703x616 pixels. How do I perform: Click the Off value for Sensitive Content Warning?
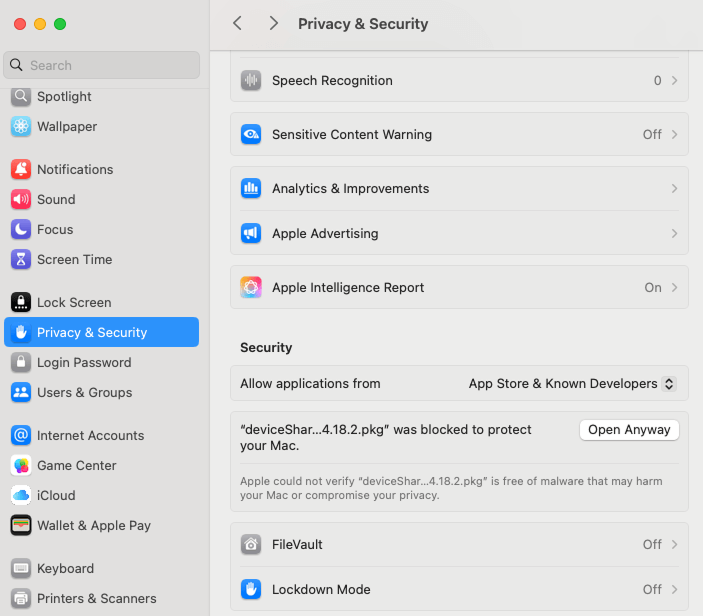(652, 134)
